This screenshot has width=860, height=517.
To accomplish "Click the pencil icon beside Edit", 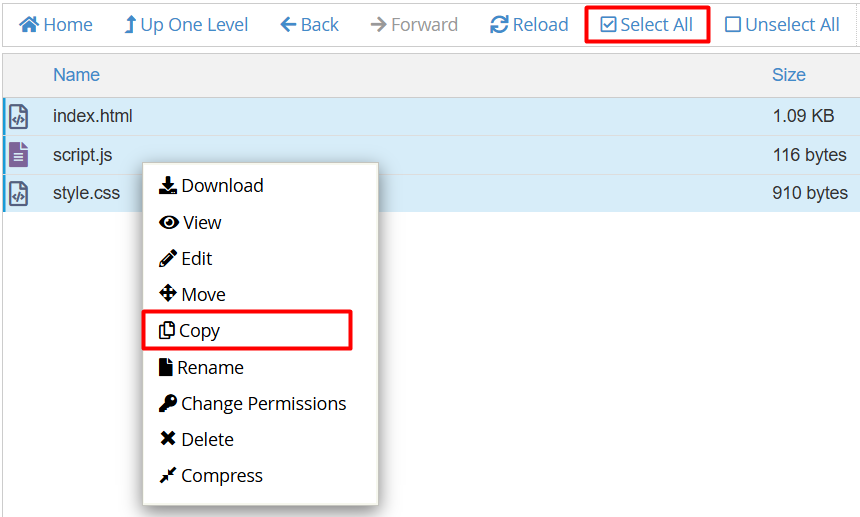I will [x=168, y=258].
